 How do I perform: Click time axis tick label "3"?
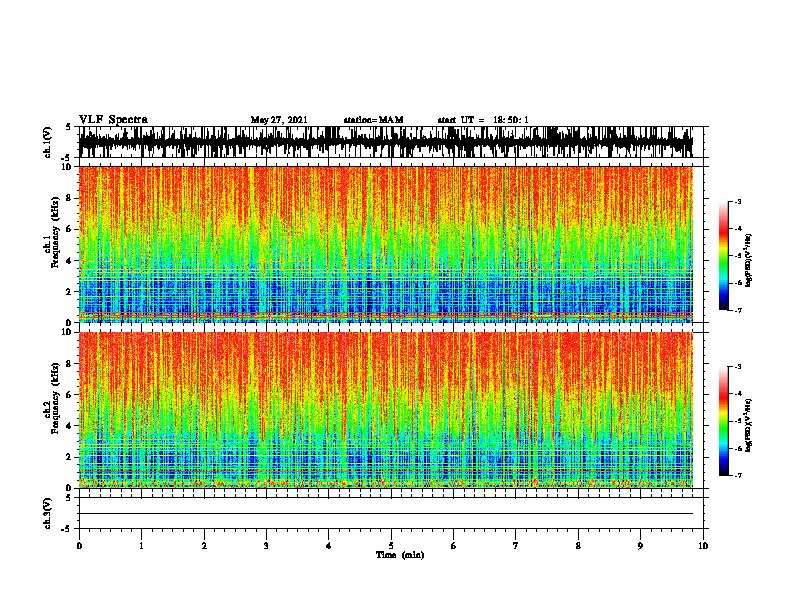[x=266, y=546]
